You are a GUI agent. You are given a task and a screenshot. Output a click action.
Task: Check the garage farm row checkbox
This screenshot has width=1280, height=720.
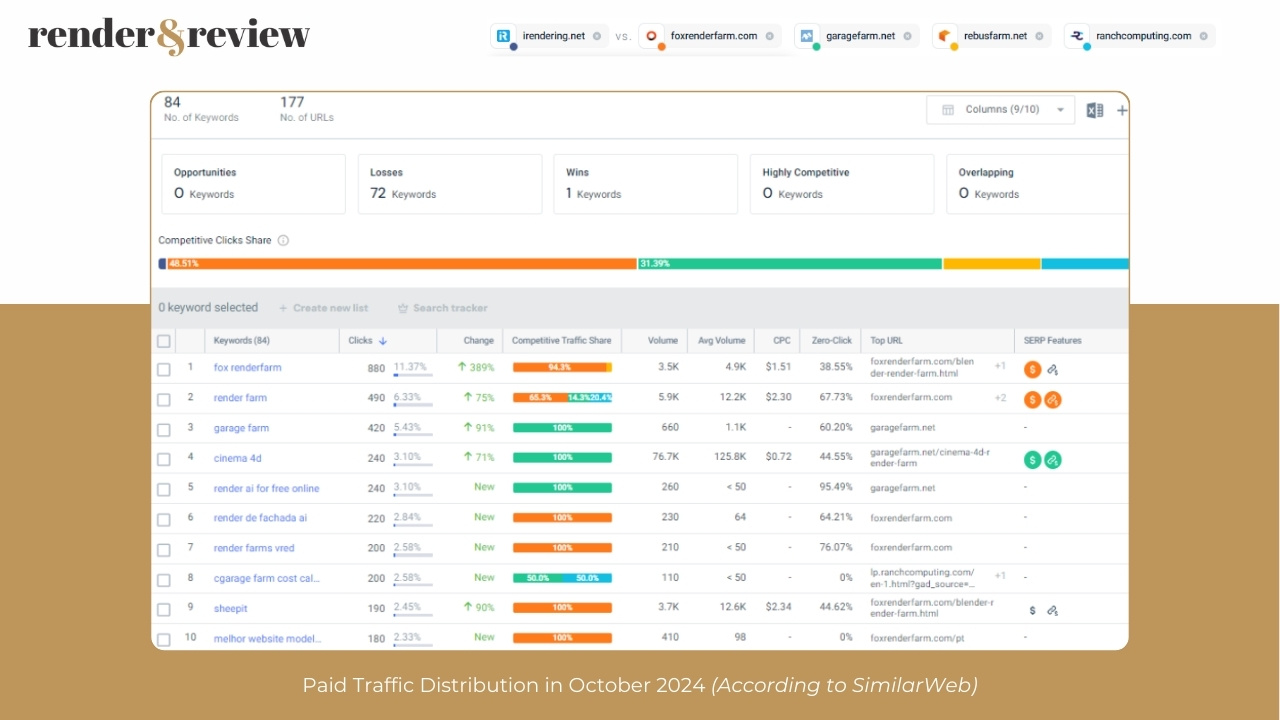click(x=164, y=429)
